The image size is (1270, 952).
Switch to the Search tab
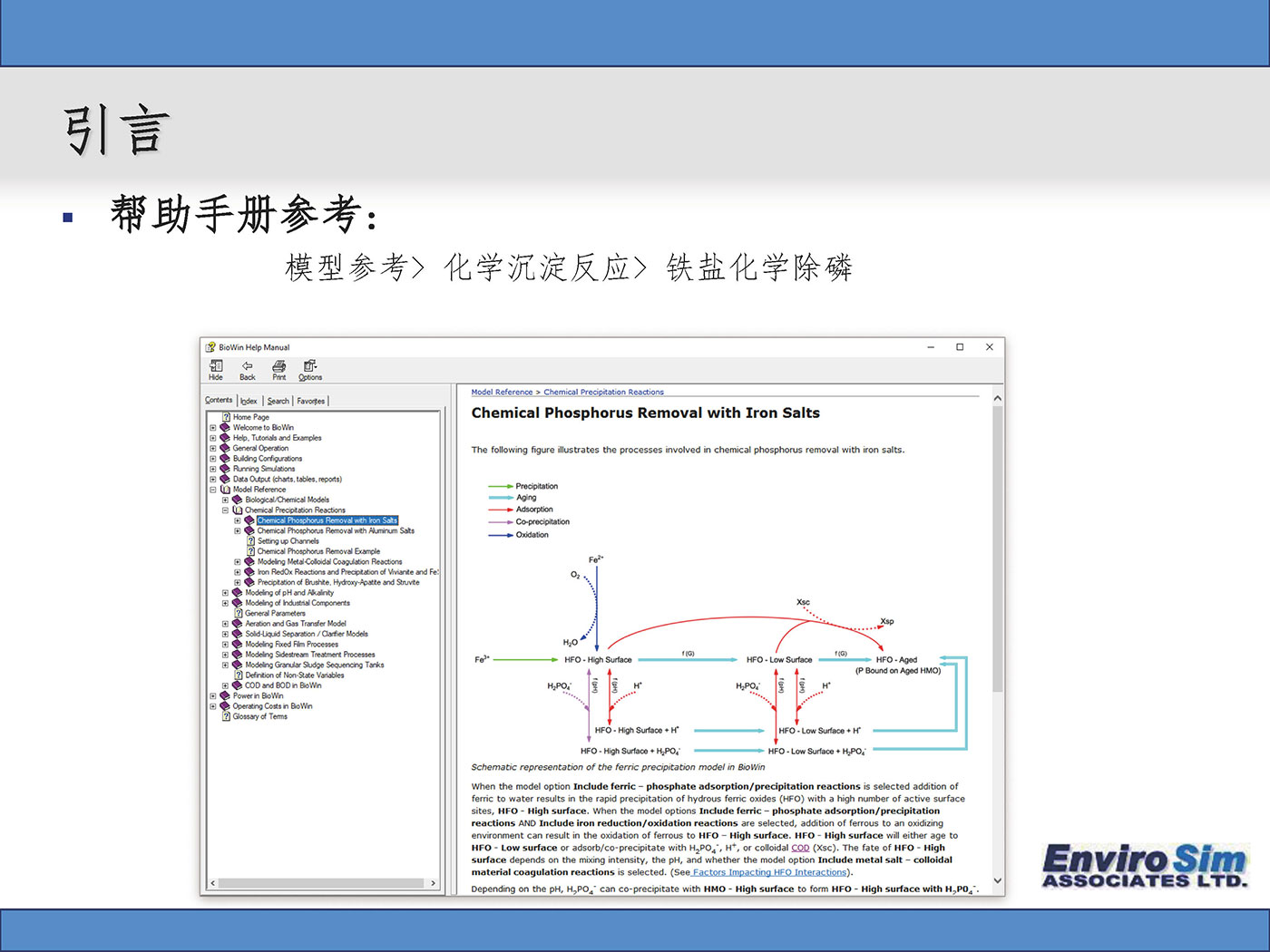click(x=278, y=401)
